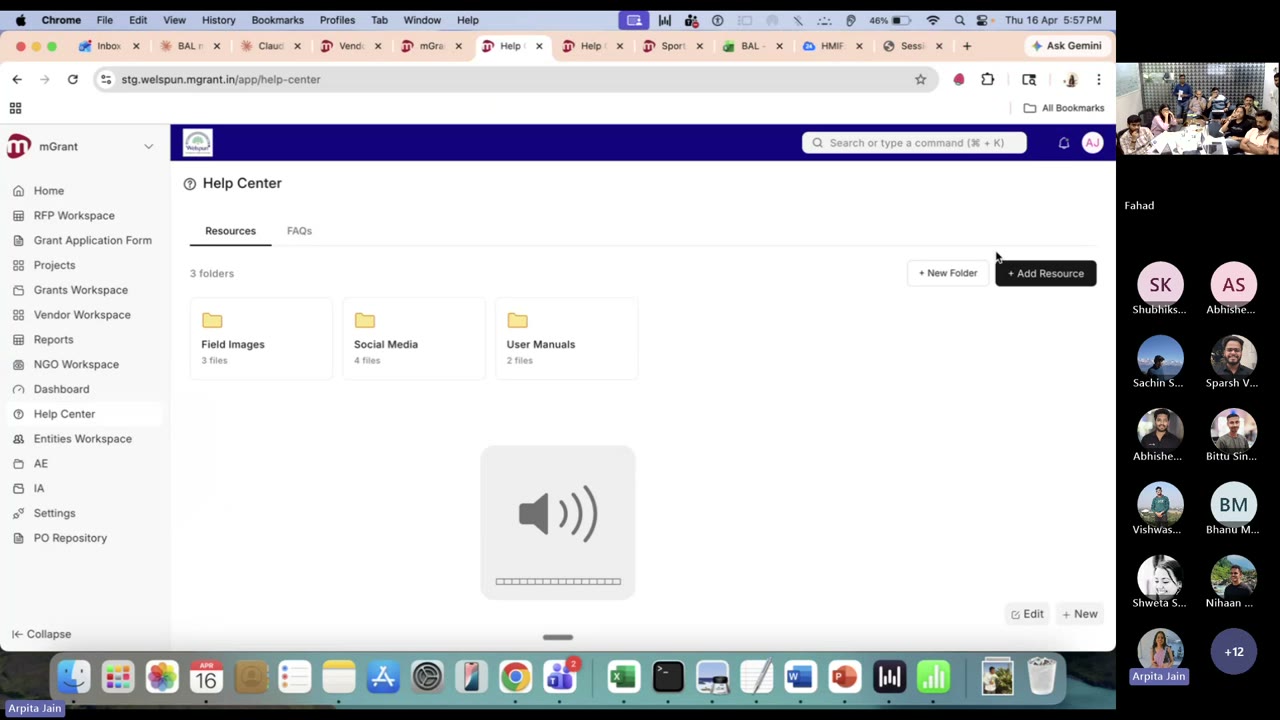Click the New Folder button
Screen dimensions: 1280x720
click(x=947, y=273)
